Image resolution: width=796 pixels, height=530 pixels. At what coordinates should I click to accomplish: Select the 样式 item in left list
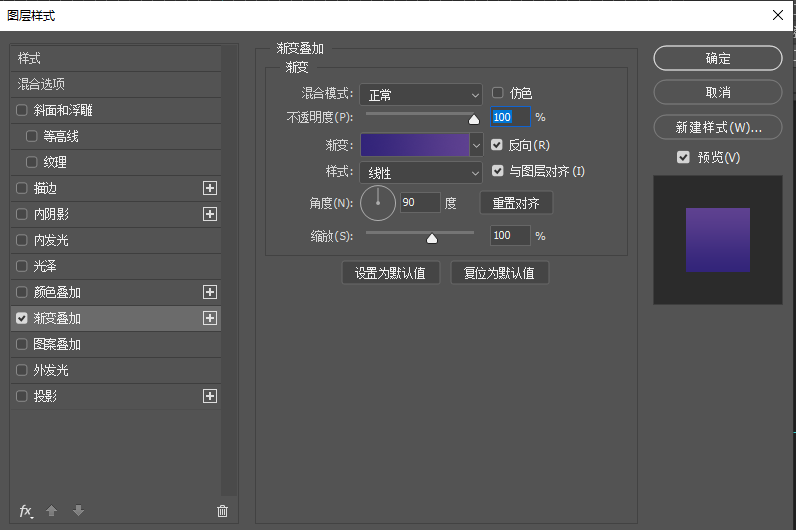click(x=116, y=58)
